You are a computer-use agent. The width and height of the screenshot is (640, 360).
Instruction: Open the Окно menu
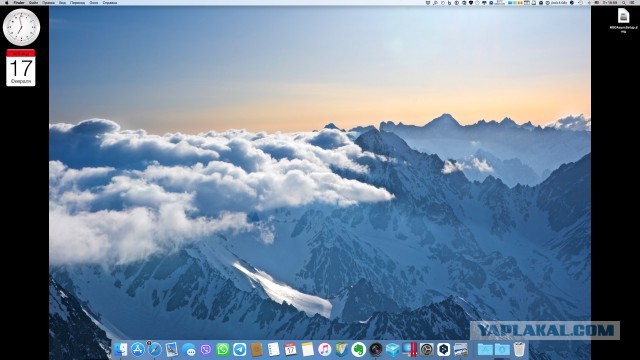(94, 2)
